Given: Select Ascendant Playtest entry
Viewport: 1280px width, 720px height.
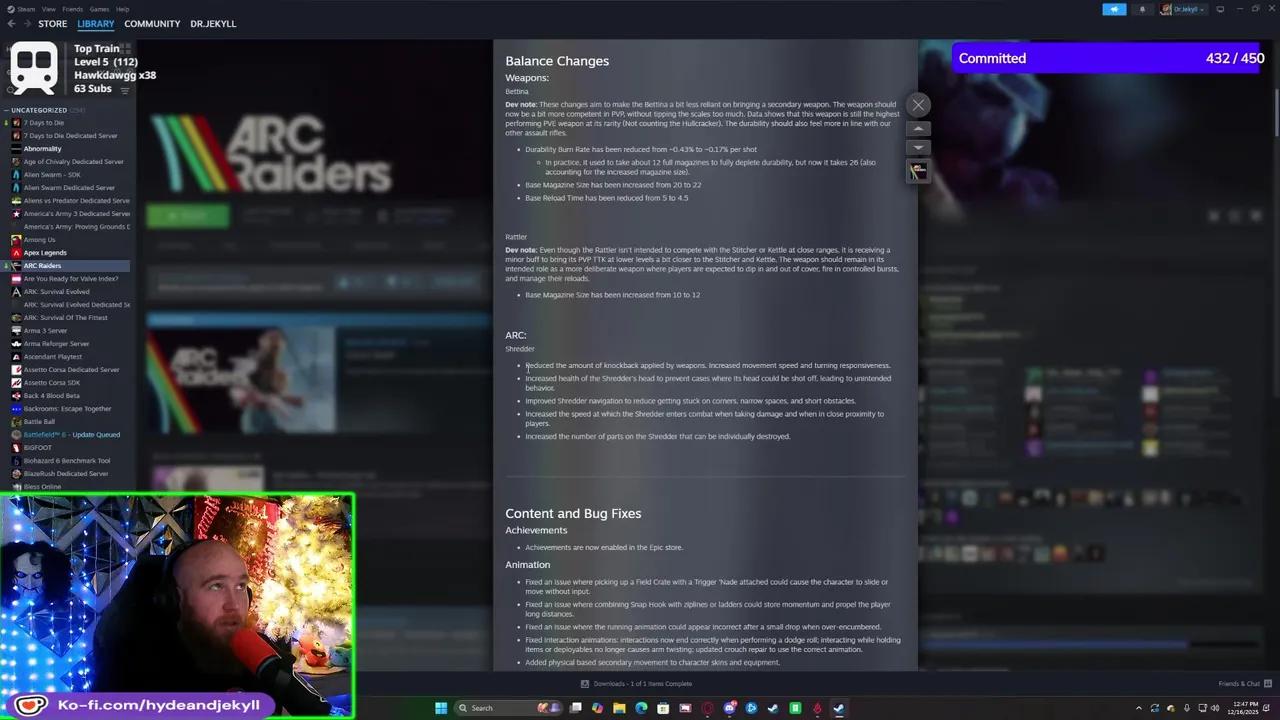Looking at the screenshot, I should (53, 357).
